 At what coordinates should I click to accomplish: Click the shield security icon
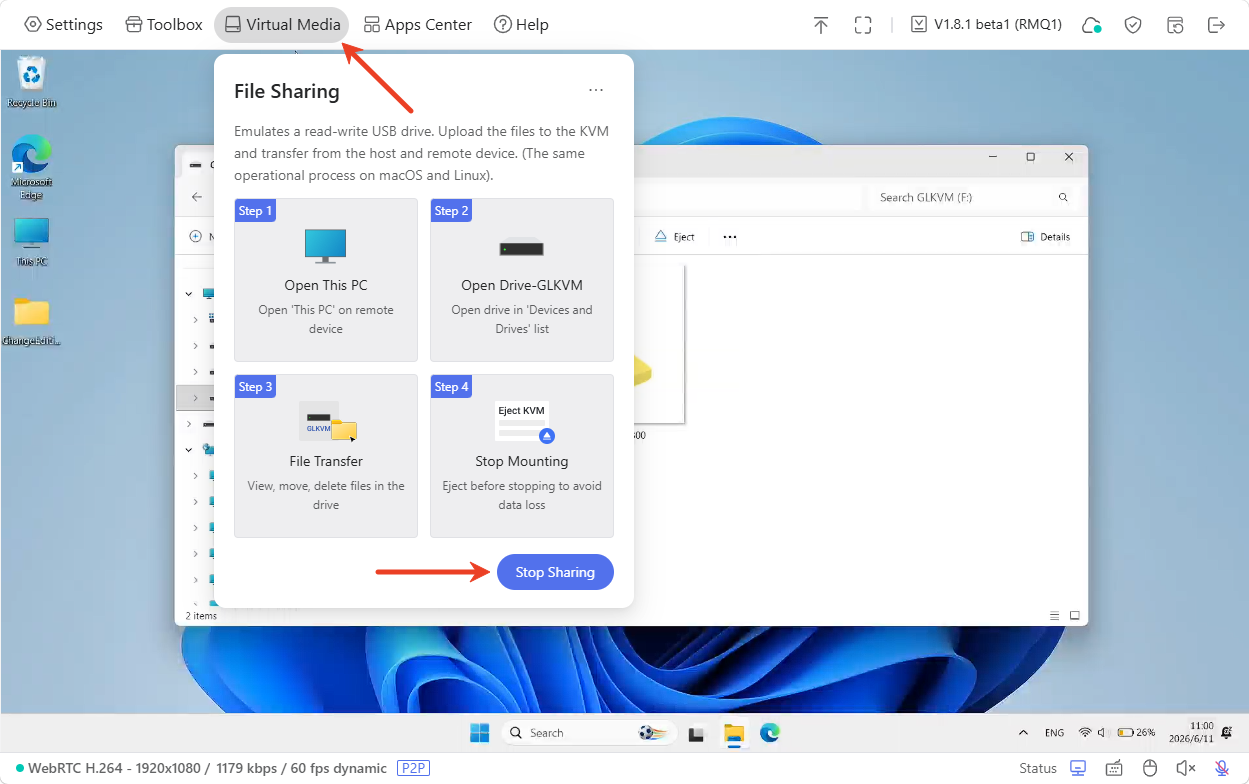[1133, 25]
